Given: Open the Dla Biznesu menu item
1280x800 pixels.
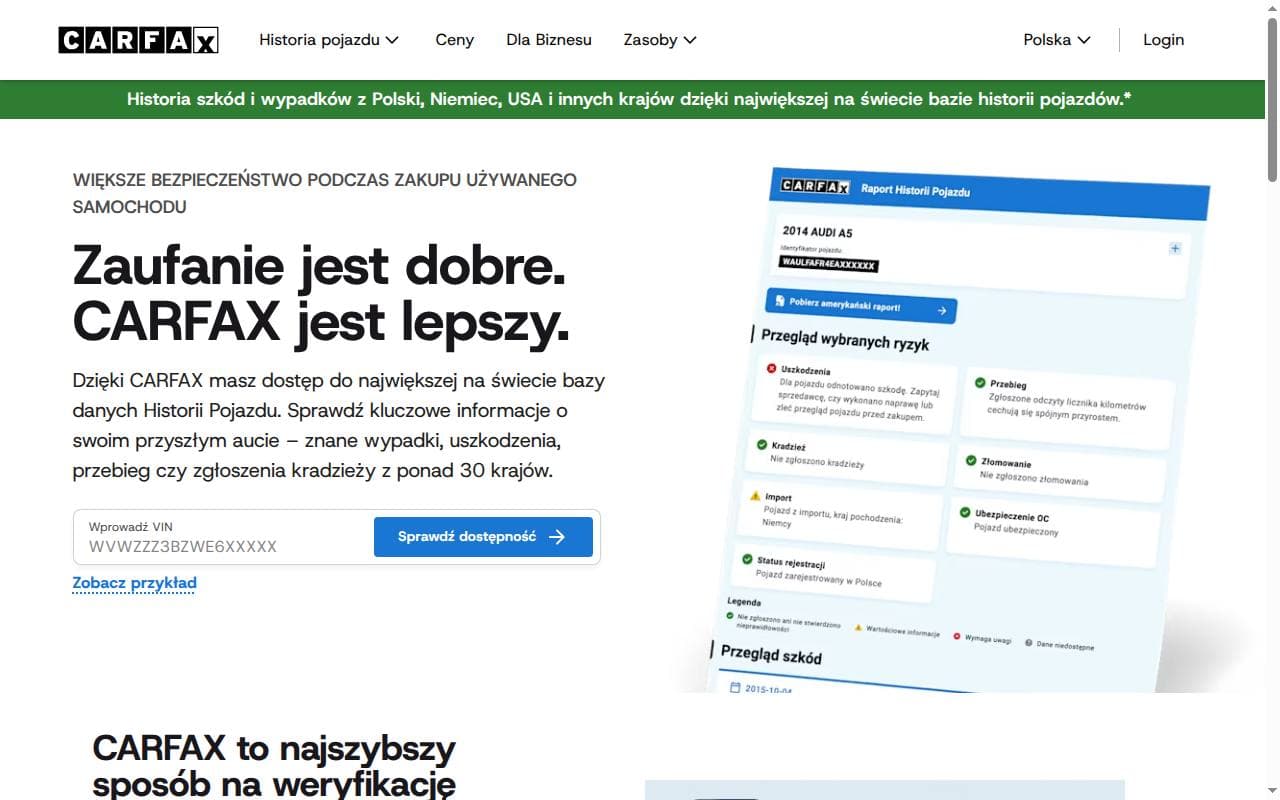Looking at the screenshot, I should (x=549, y=40).
